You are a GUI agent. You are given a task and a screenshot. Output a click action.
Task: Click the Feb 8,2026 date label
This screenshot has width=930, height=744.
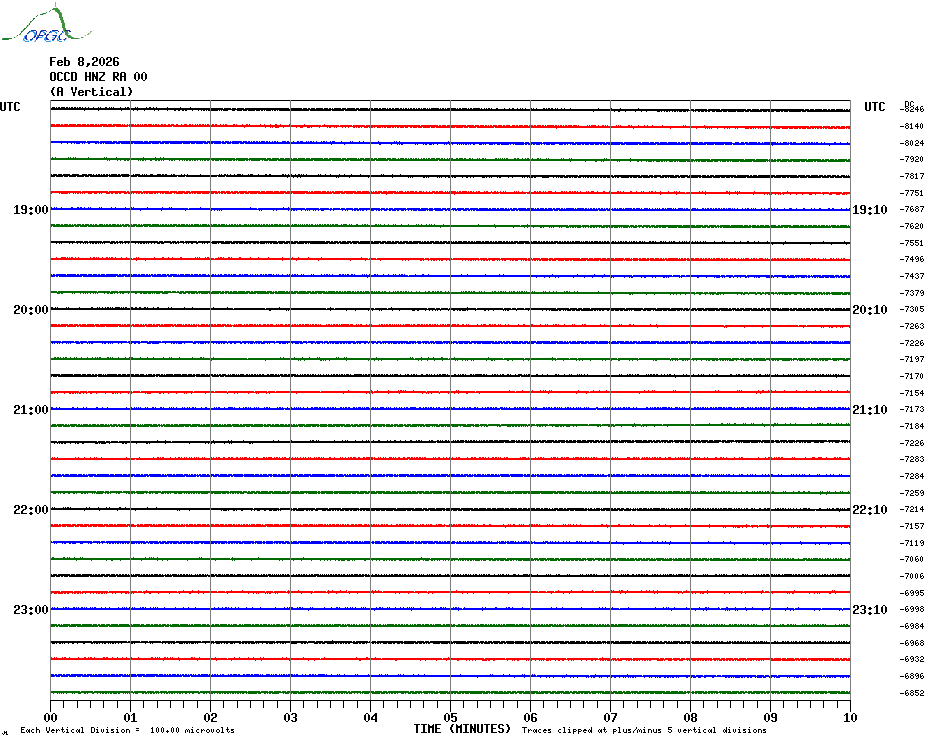pos(84,62)
